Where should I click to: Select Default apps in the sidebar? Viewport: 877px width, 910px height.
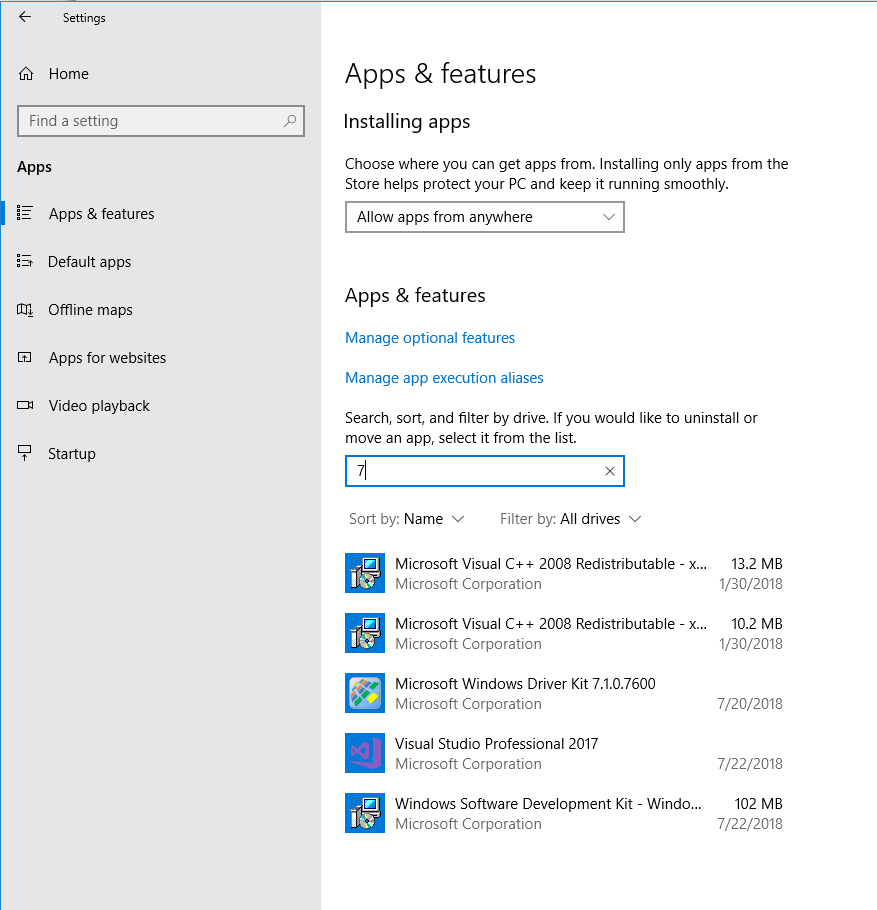click(89, 262)
